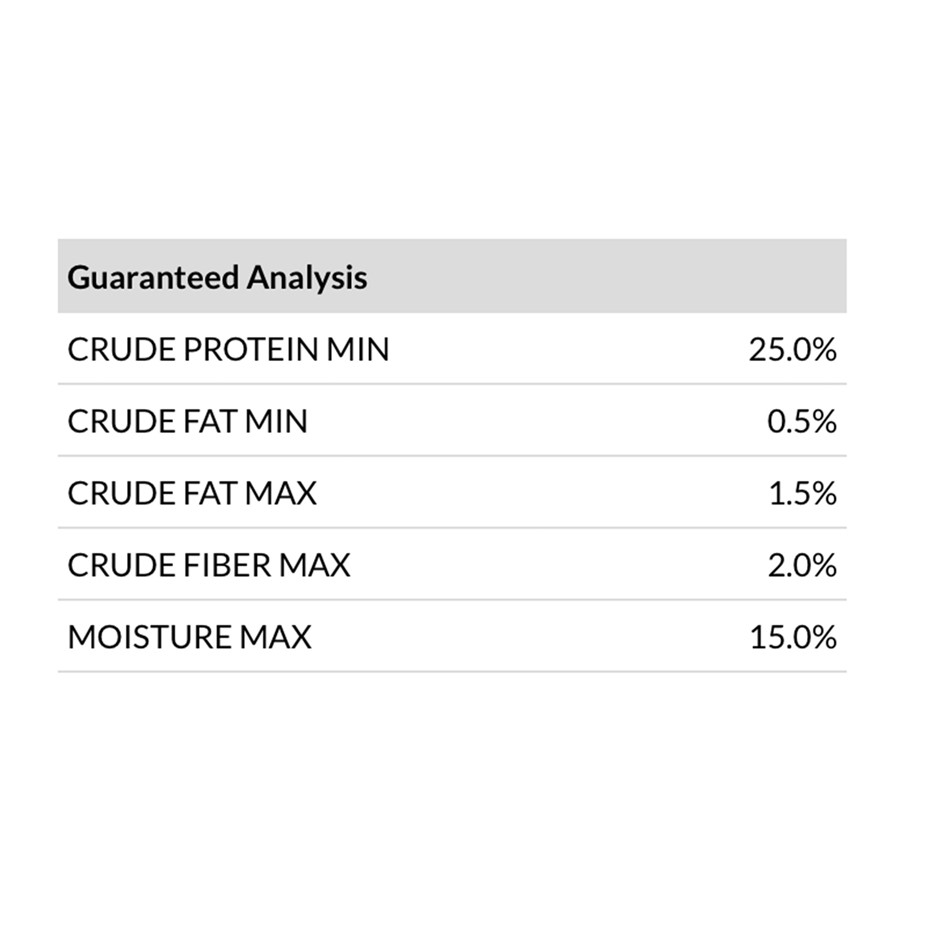Click the word MOISTURE in the last row
Viewport: 940px width, 940px height.
point(149,638)
